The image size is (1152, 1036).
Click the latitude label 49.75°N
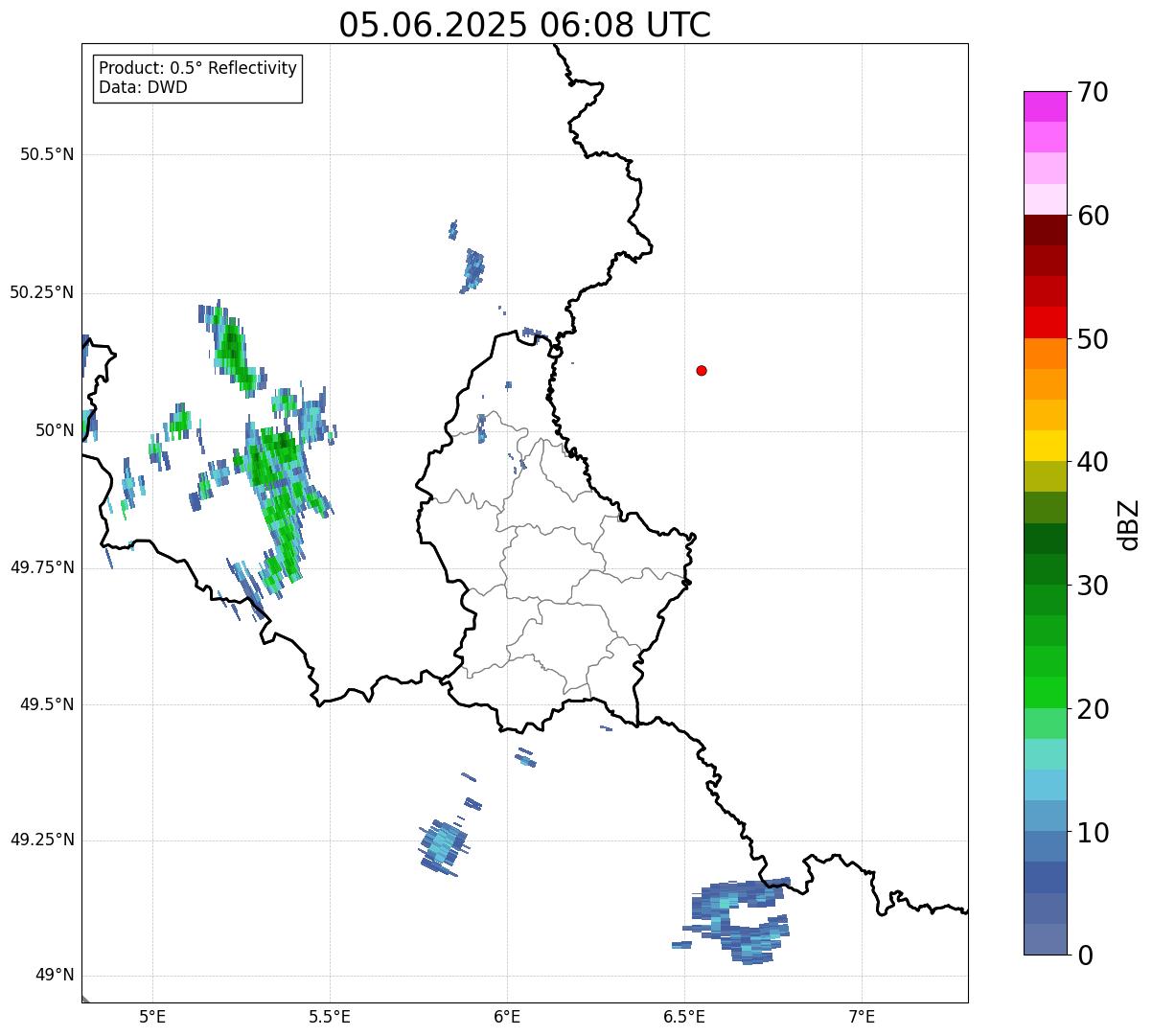click(41, 567)
